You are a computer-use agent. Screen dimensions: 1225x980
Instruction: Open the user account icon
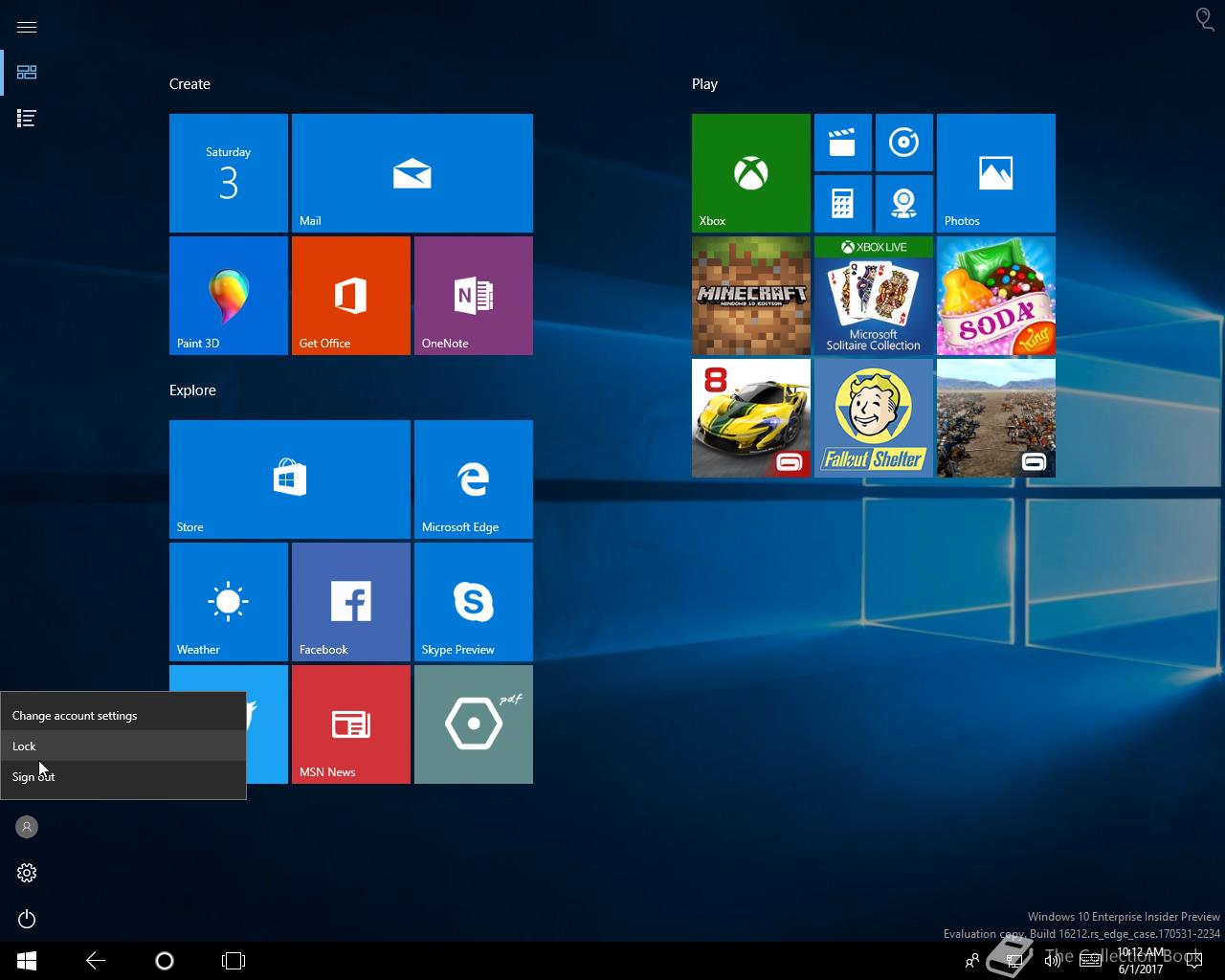tap(27, 827)
